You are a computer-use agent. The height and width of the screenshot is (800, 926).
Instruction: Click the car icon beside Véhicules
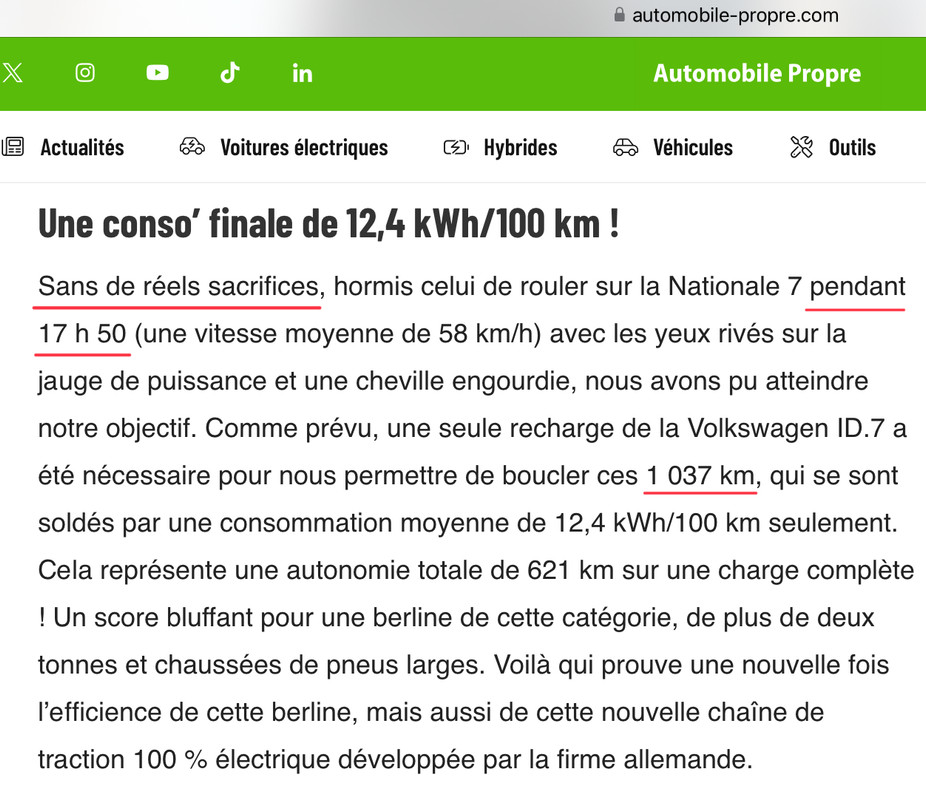click(x=625, y=147)
